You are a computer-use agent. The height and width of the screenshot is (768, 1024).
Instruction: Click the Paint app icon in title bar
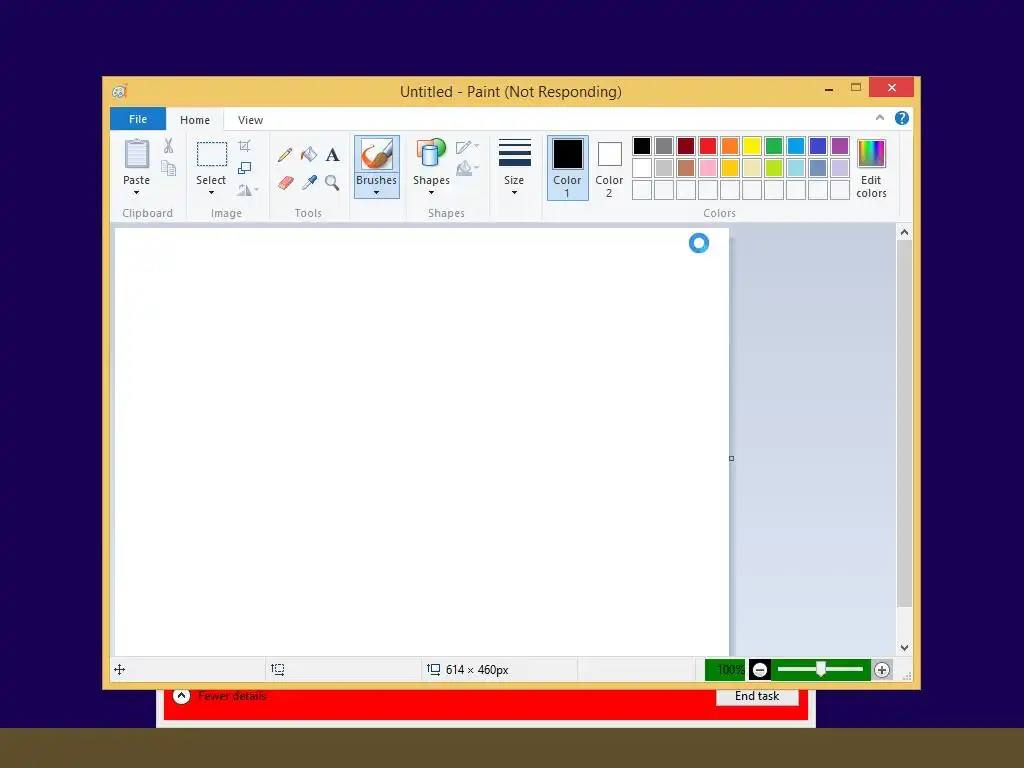coord(119,91)
